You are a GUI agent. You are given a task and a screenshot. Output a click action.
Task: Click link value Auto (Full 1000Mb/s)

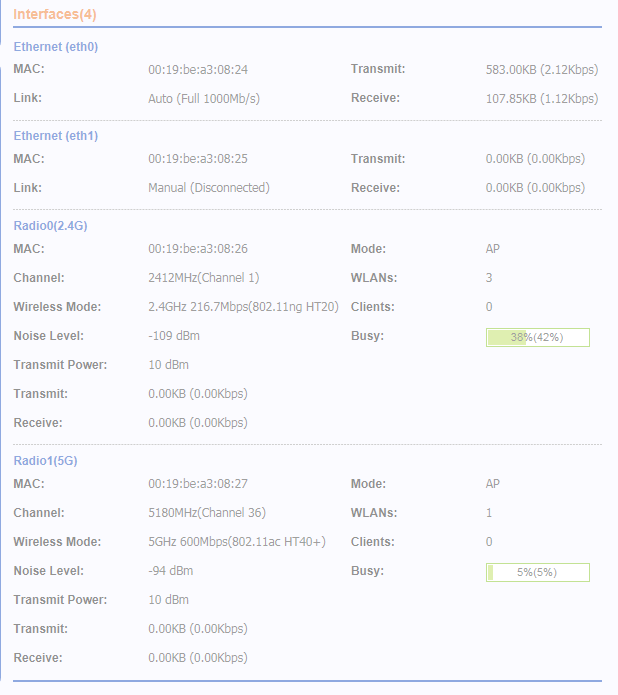pos(204,98)
